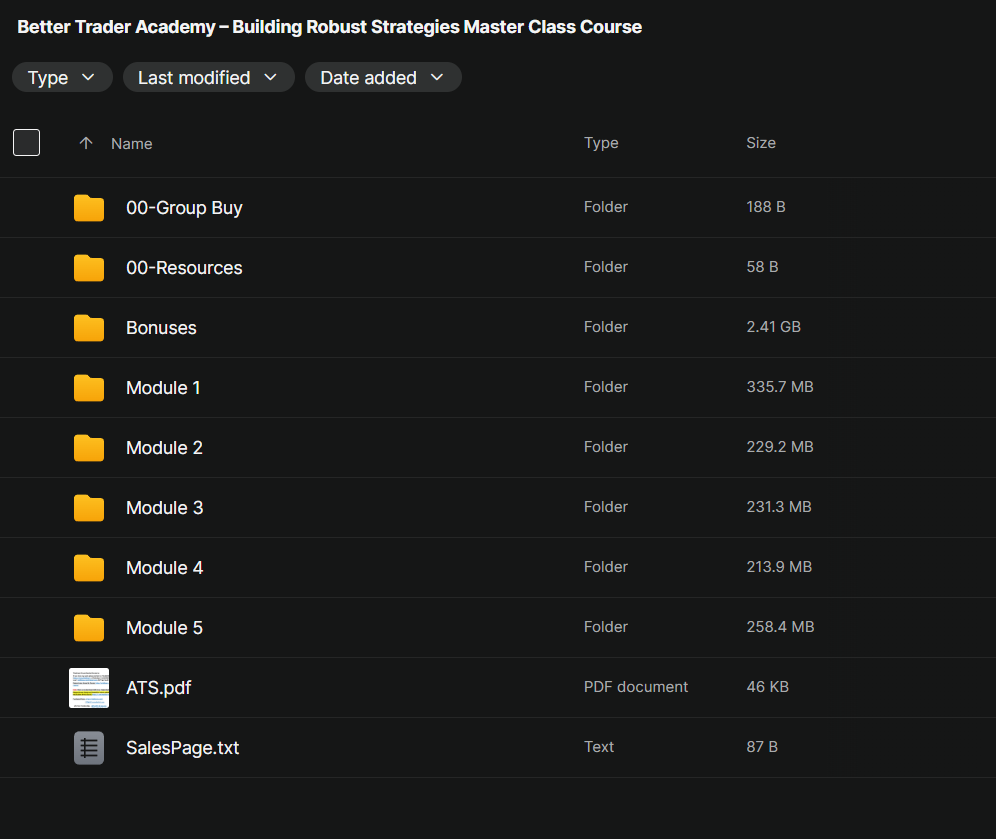The image size is (996, 839).
Task: Click the PDF document type label
Action: pyautogui.click(x=636, y=687)
